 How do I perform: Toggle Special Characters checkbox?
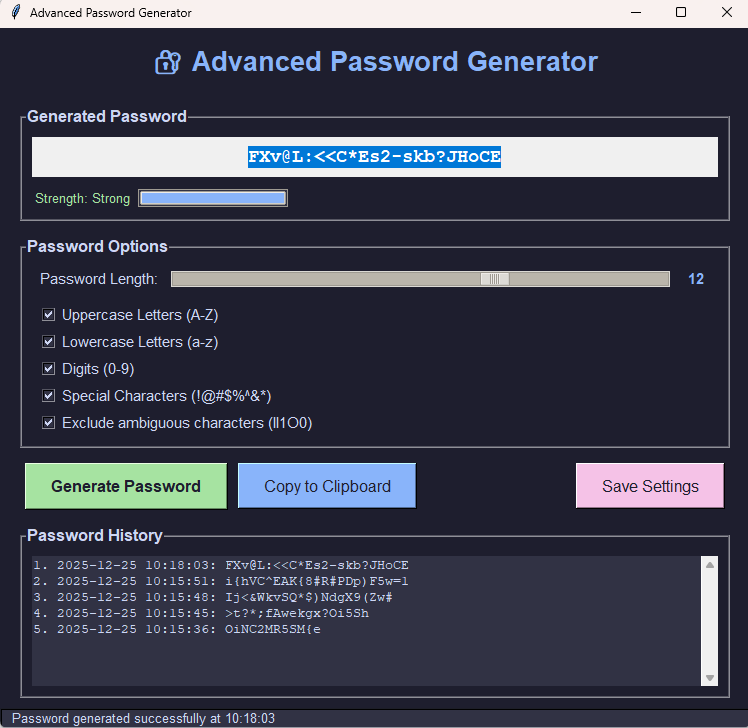point(48,396)
